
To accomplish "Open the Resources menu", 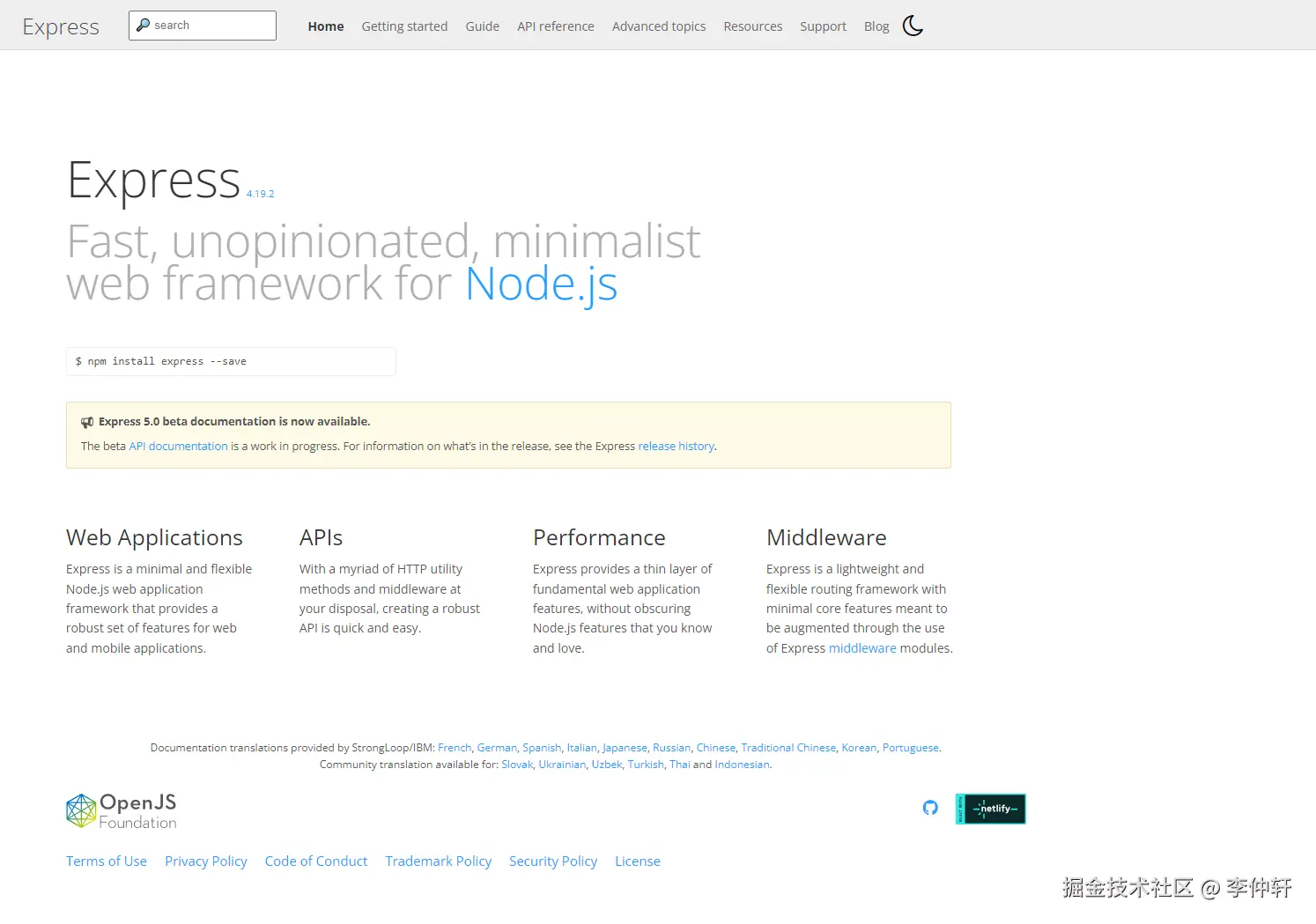I will click(752, 26).
